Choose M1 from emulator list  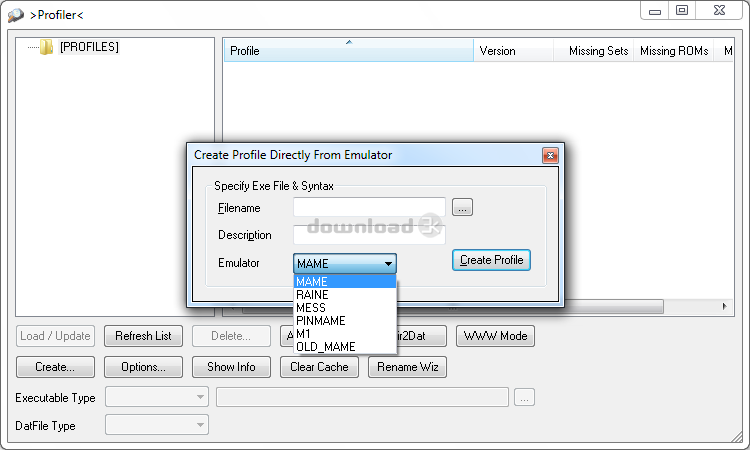pos(345,333)
